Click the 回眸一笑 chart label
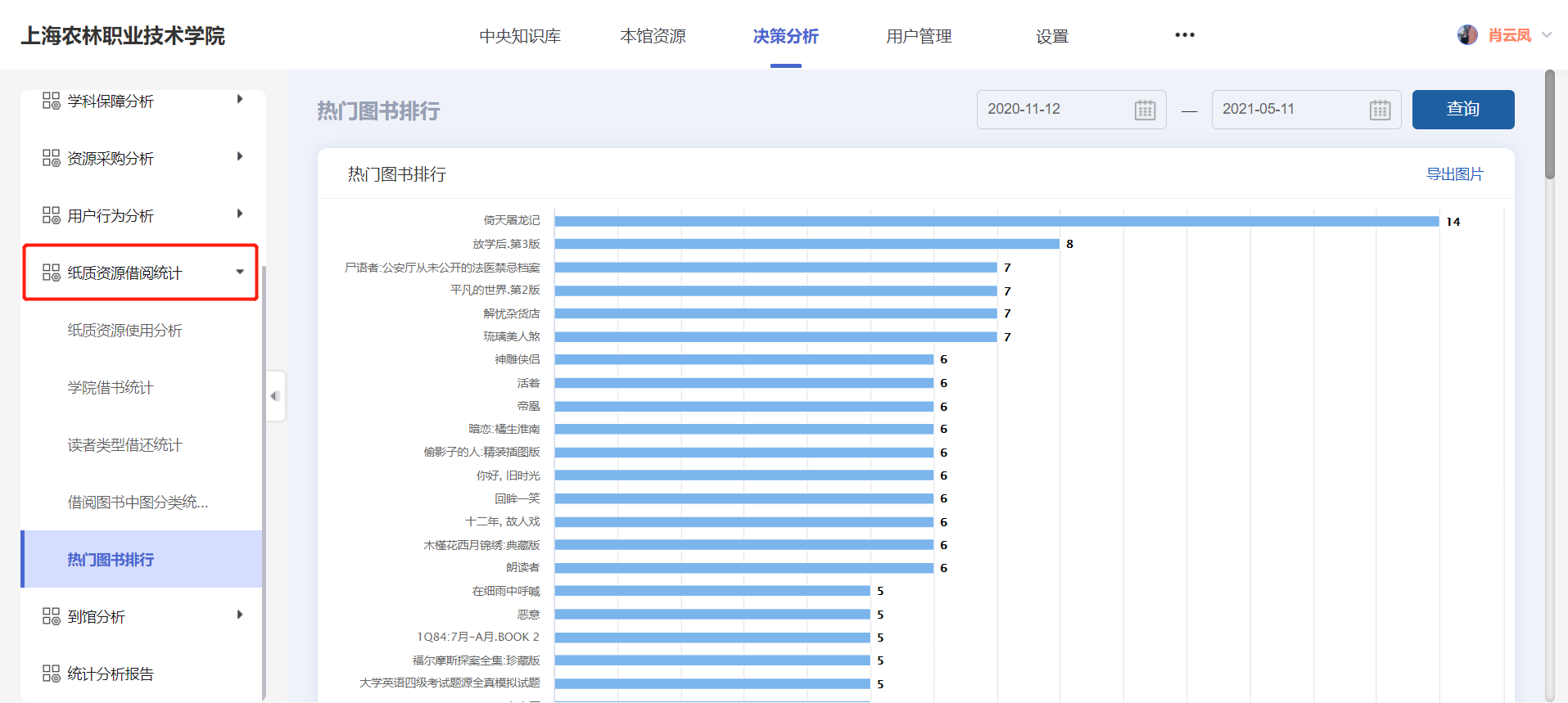 [517, 498]
